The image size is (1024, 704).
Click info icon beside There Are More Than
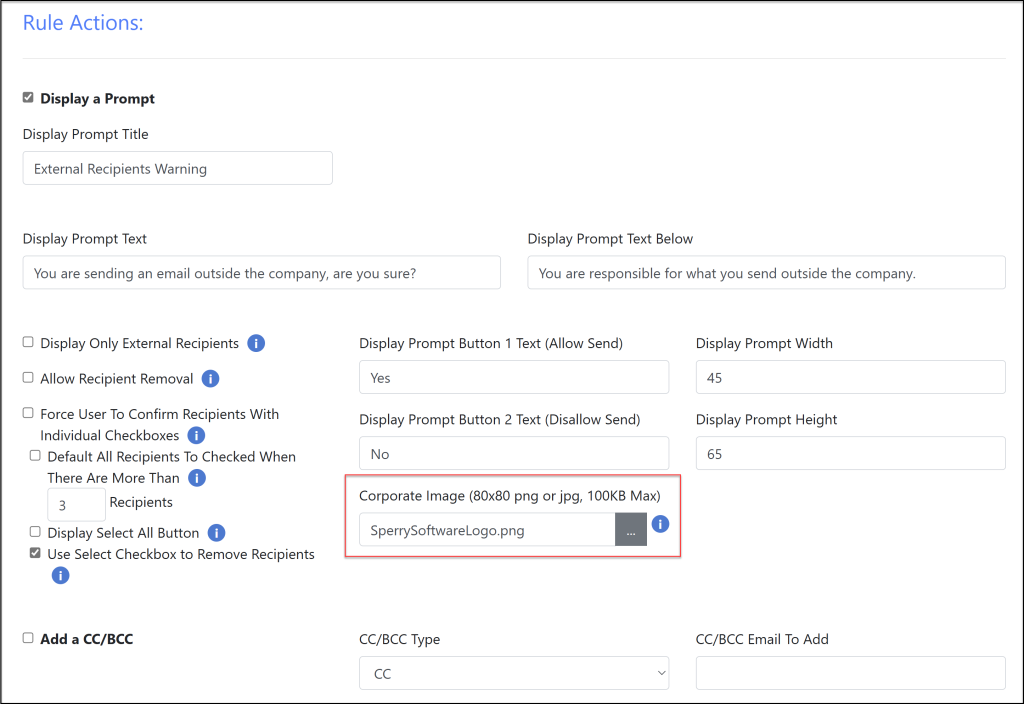pos(197,478)
